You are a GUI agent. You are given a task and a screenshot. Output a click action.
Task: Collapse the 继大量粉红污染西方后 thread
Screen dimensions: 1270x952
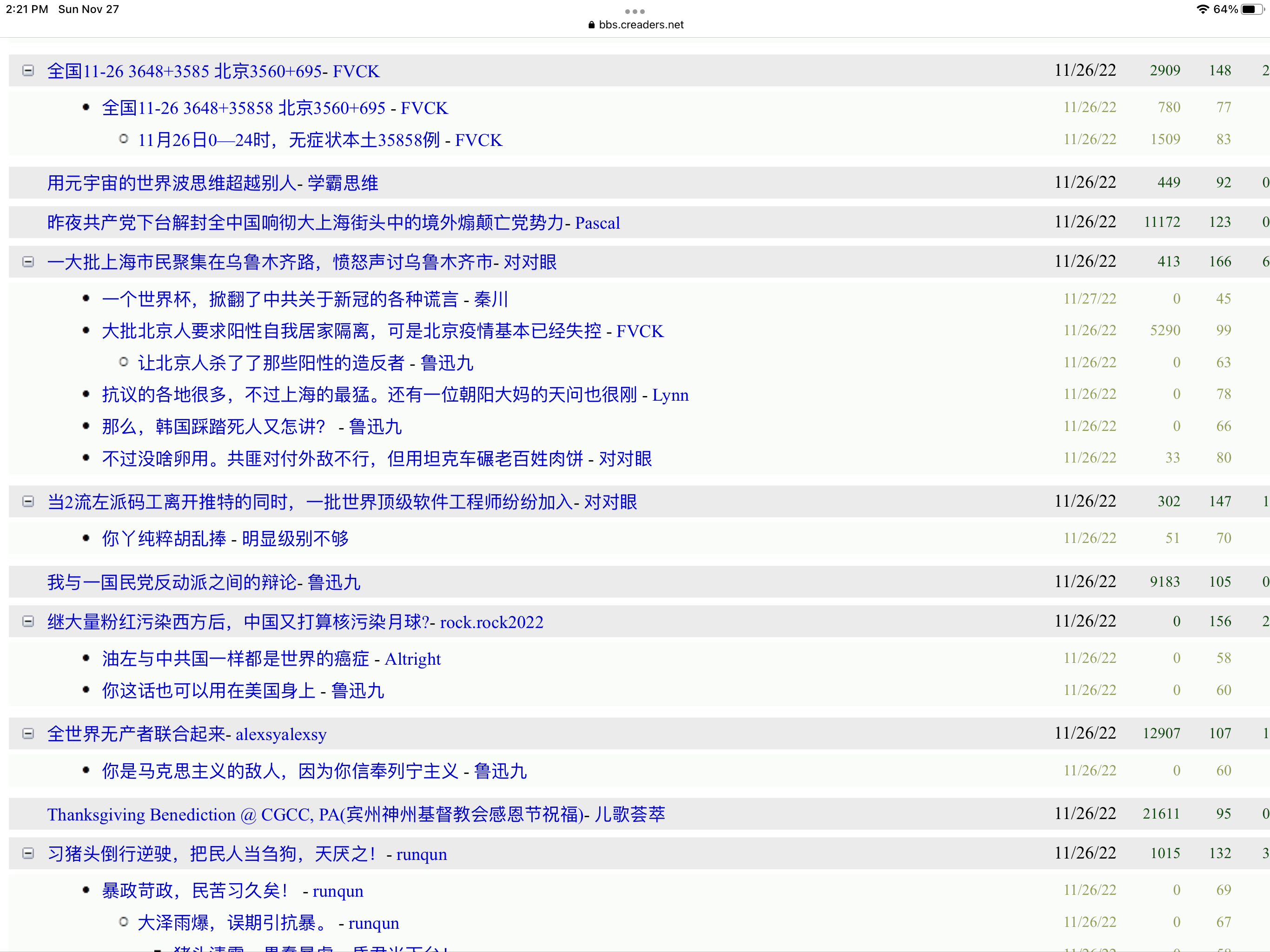coord(27,621)
